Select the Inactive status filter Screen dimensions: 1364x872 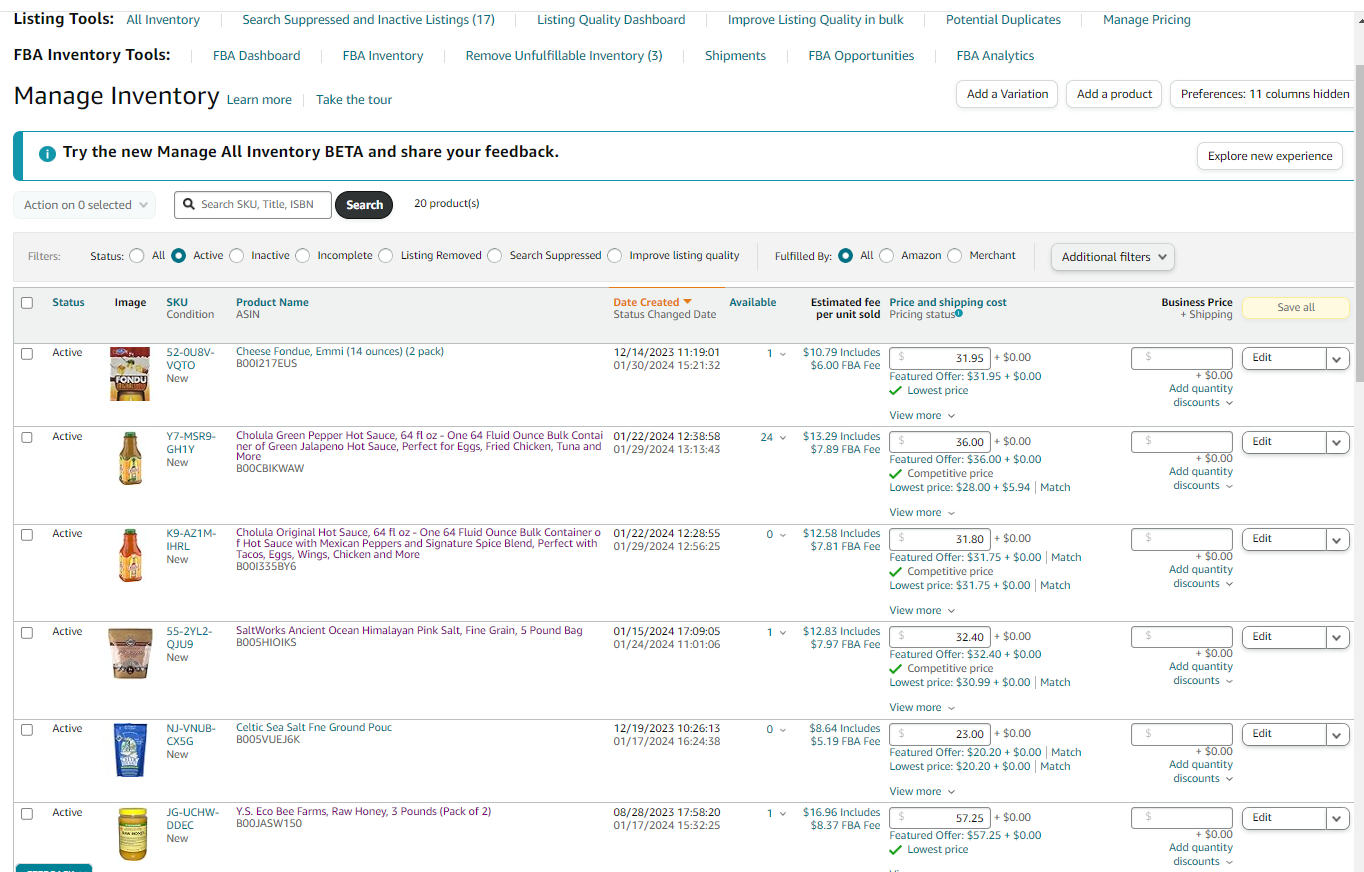[x=236, y=256]
